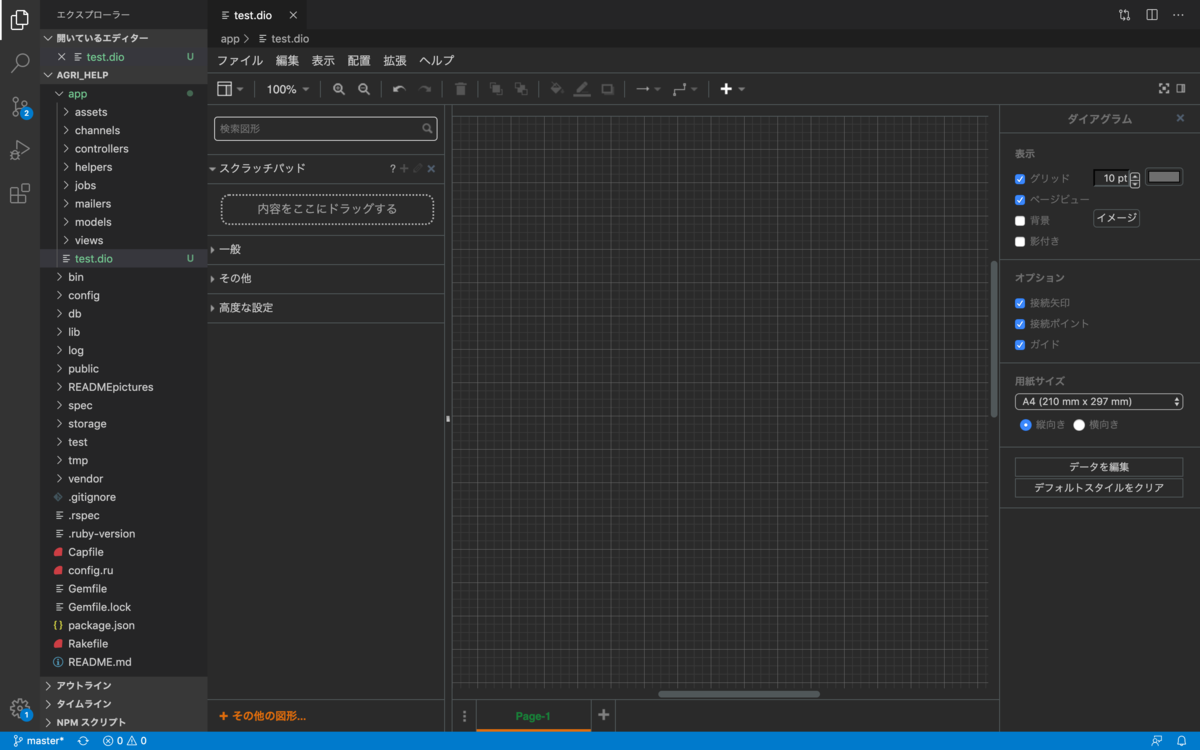Expand the その他 shapes section

pyautogui.click(x=326, y=279)
